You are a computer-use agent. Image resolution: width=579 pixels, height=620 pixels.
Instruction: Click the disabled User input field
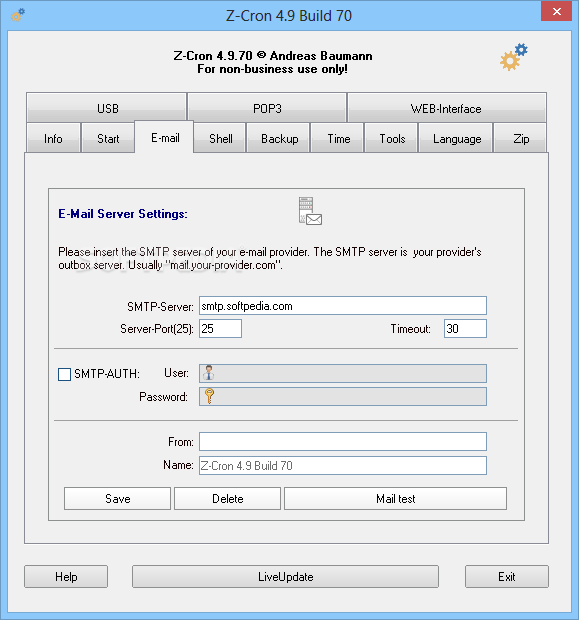pyautogui.click(x=343, y=373)
